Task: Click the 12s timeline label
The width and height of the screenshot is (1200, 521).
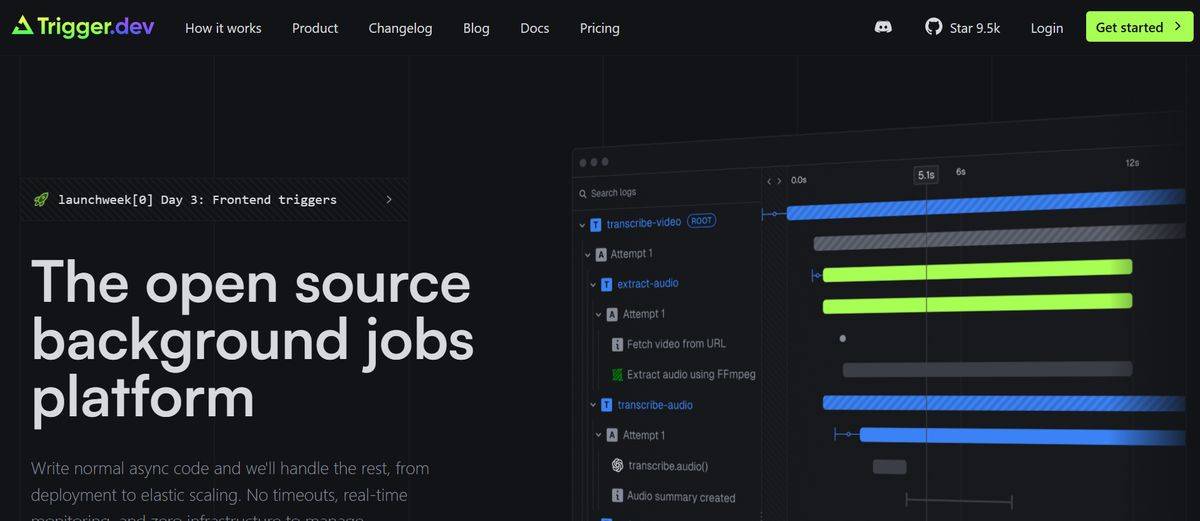Action: tap(1132, 162)
